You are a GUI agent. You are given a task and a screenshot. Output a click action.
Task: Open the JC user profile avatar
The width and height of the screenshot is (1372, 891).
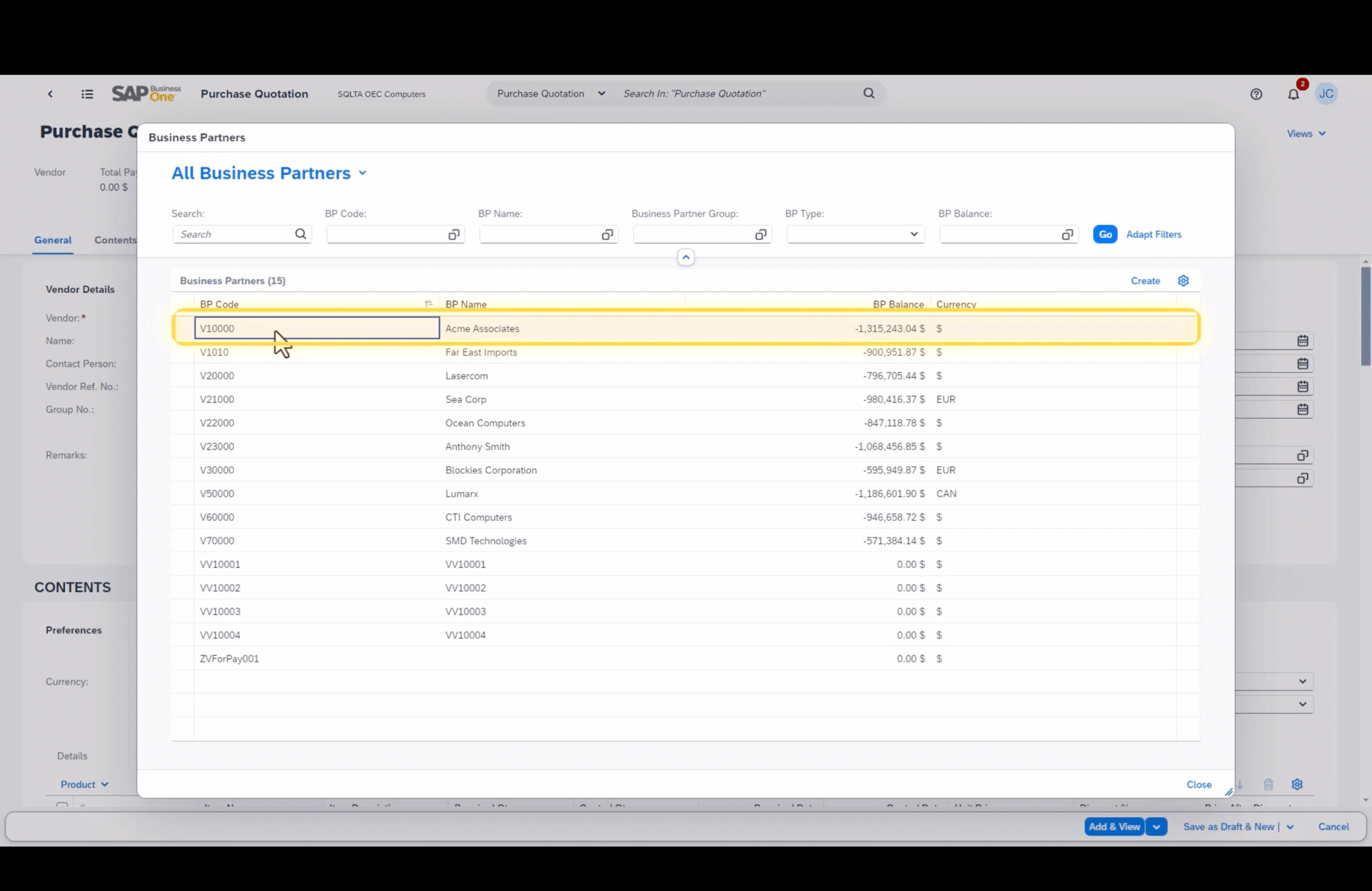tap(1326, 93)
